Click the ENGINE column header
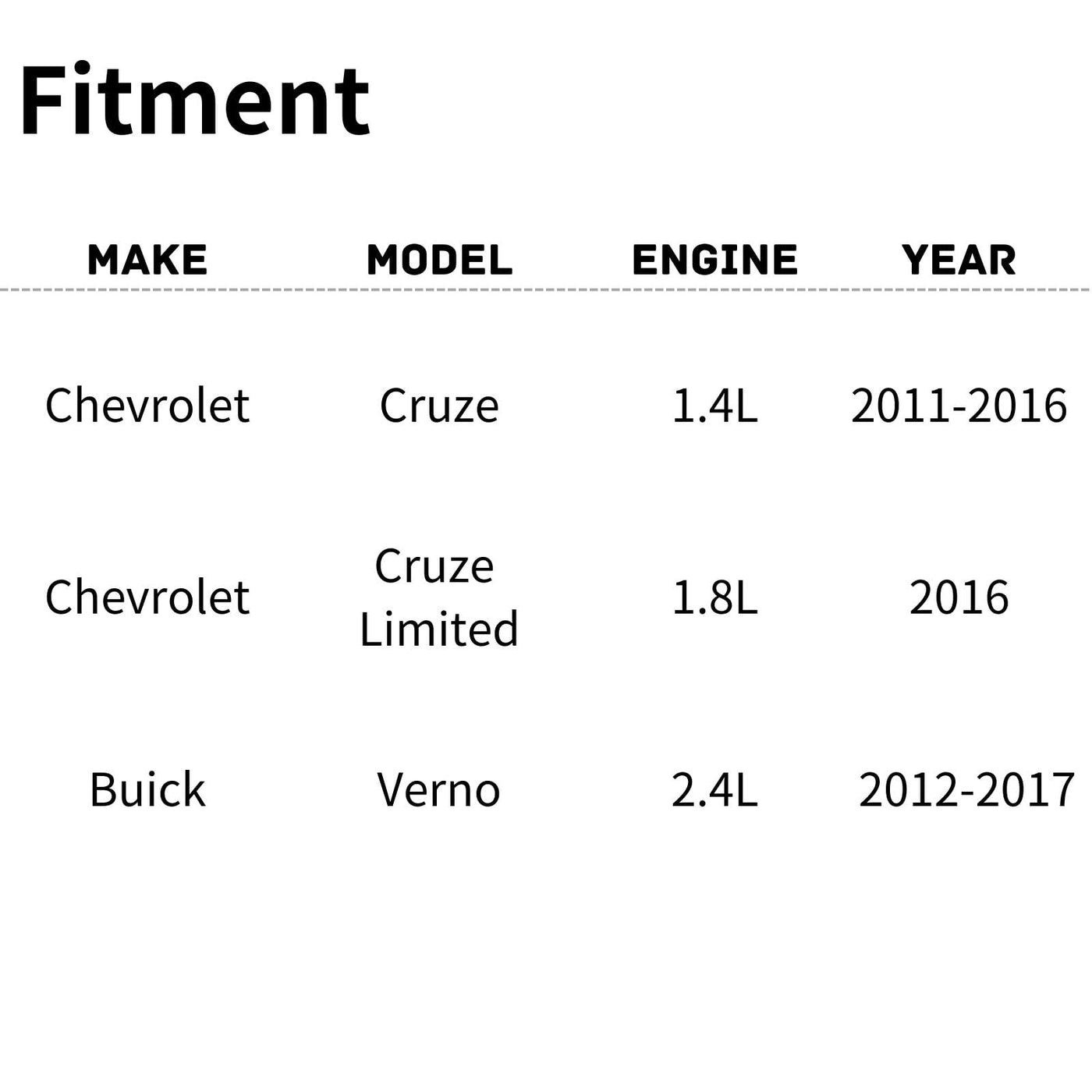This screenshot has height=1092, width=1092. point(714,260)
